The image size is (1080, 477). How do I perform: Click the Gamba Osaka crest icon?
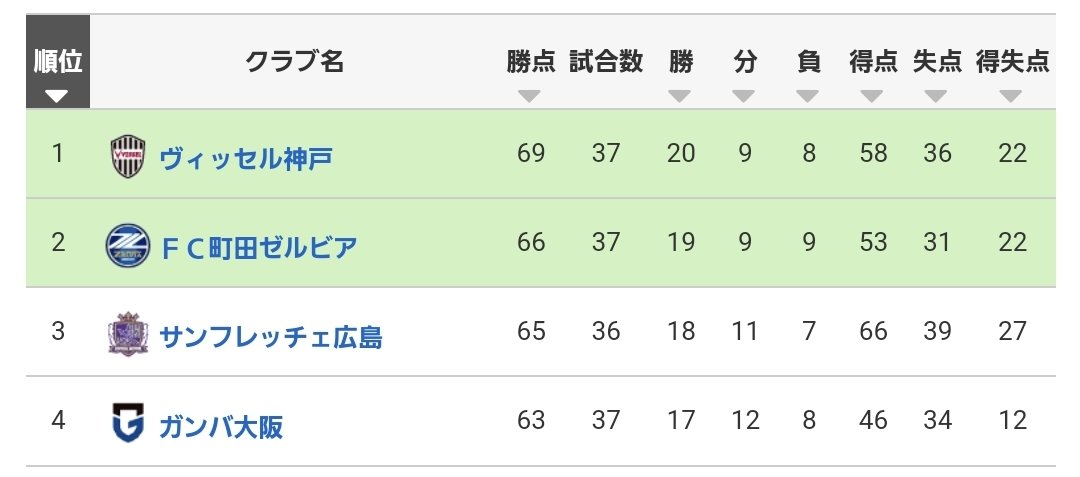tap(128, 423)
